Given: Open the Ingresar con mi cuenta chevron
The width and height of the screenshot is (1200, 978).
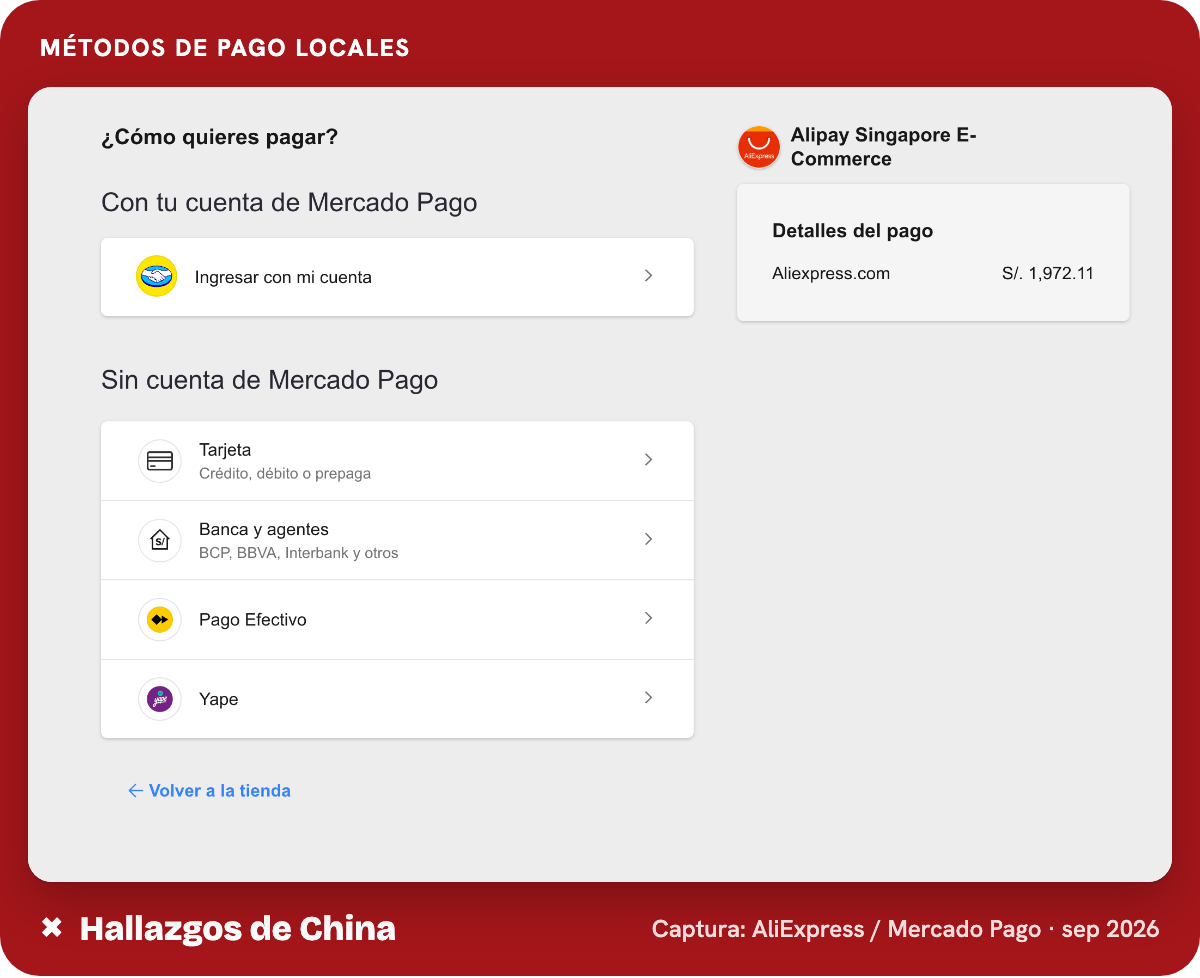Looking at the screenshot, I should (x=649, y=275).
